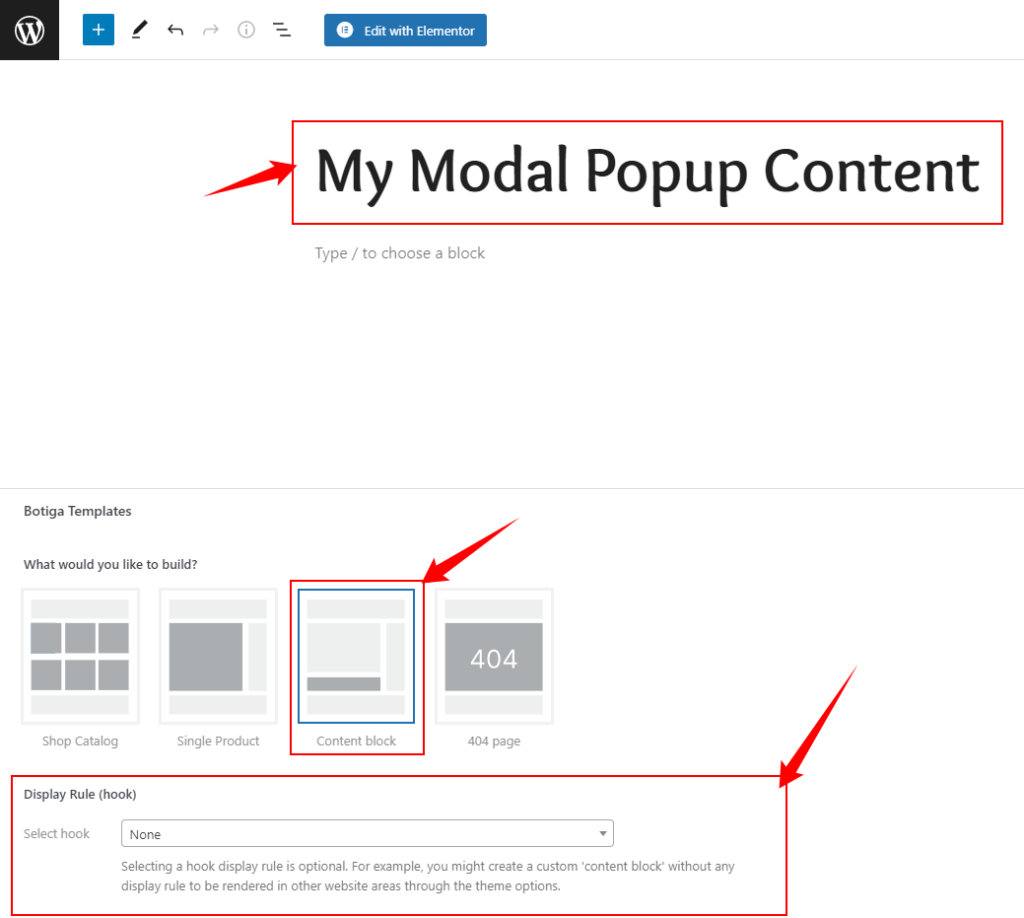Viewport: 1024px width, 918px height.
Task: Click the Redo arrow
Action: 210,30
